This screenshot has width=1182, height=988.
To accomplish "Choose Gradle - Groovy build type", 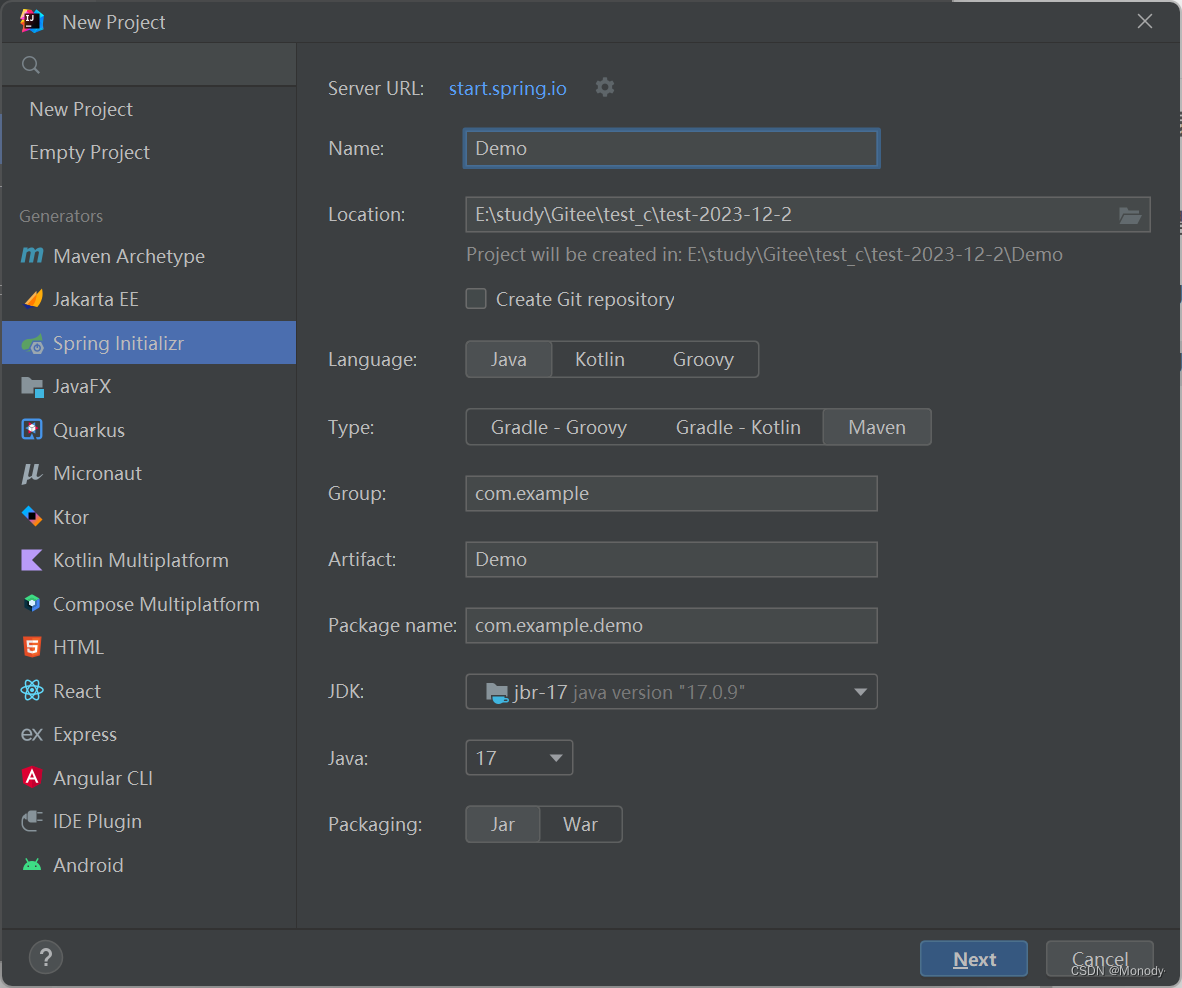I will tap(559, 427).
